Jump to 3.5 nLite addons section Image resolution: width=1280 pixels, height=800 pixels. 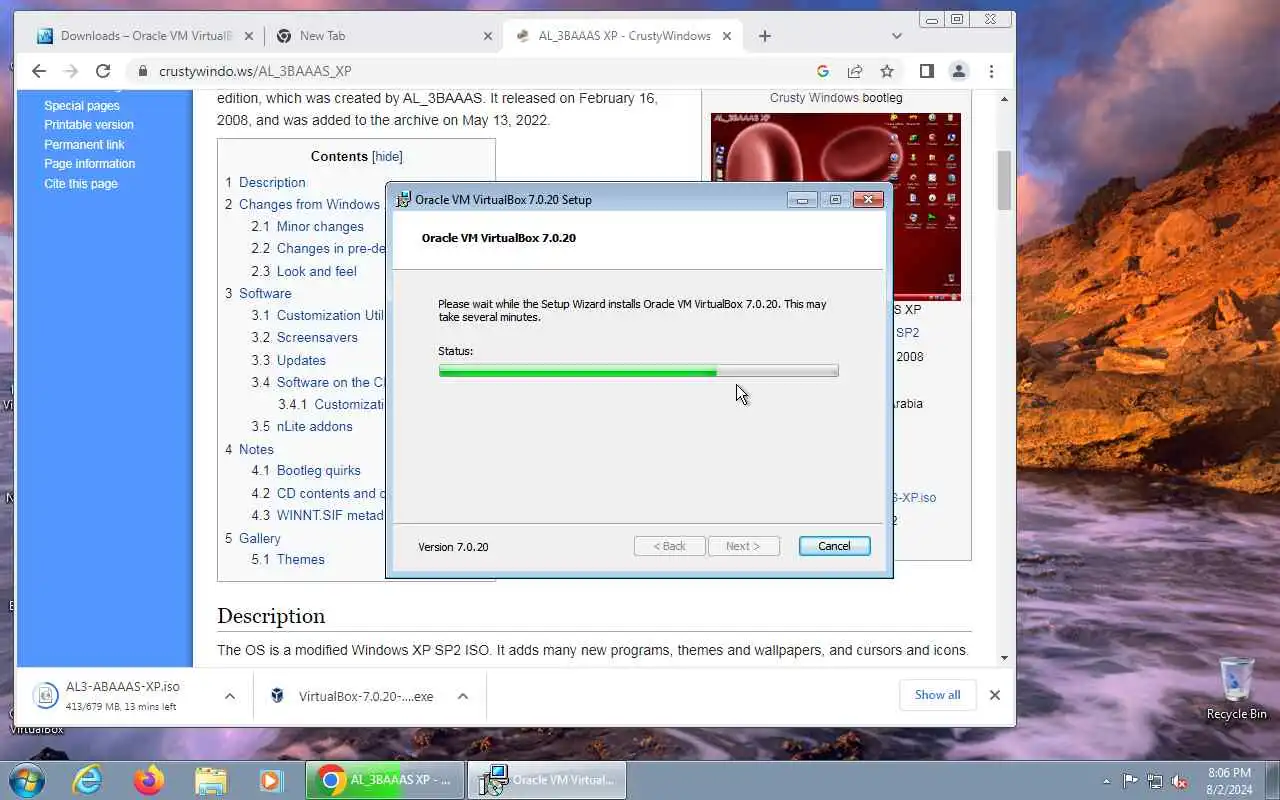[x=302, y=426]
